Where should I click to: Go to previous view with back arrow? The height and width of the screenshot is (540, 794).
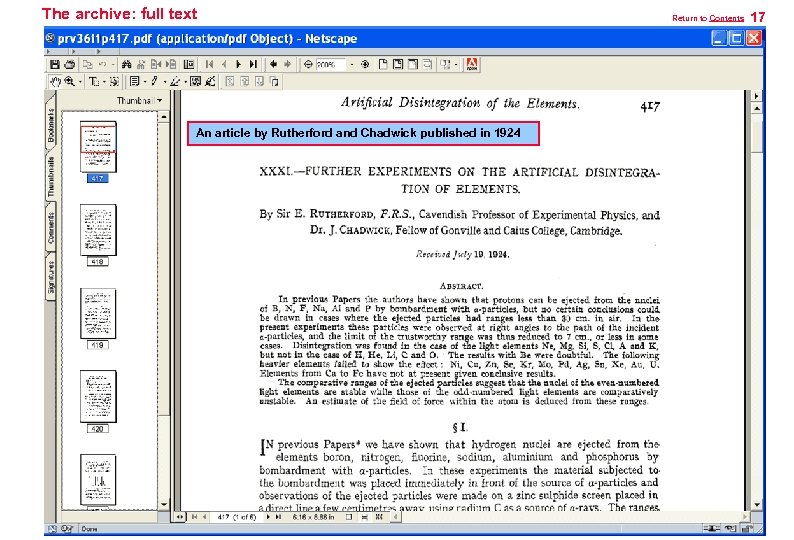273,64
